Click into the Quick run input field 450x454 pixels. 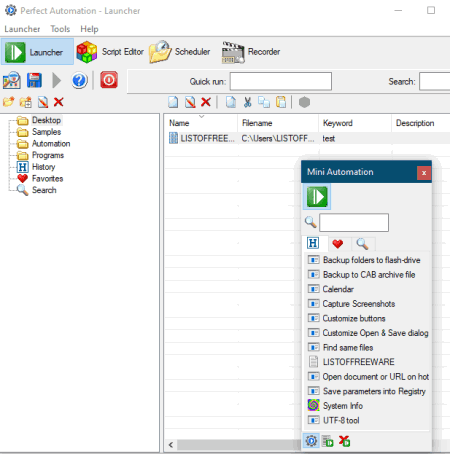281,81
